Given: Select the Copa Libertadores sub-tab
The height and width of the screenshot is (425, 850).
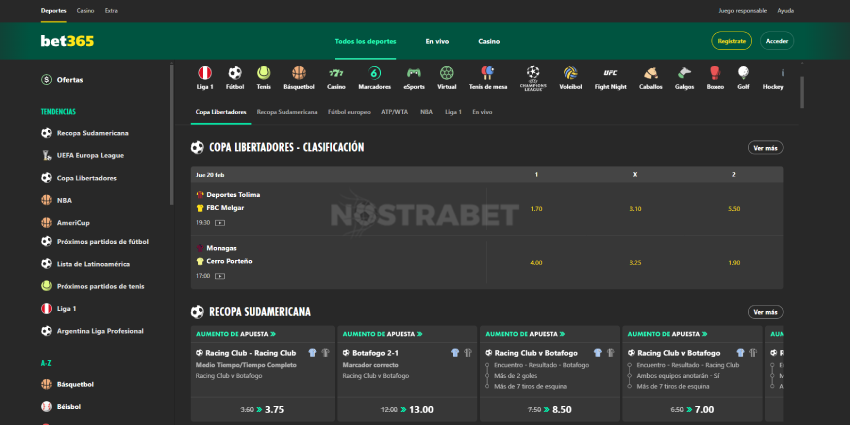Looking at the screenshot, I should tap(221, 112).
